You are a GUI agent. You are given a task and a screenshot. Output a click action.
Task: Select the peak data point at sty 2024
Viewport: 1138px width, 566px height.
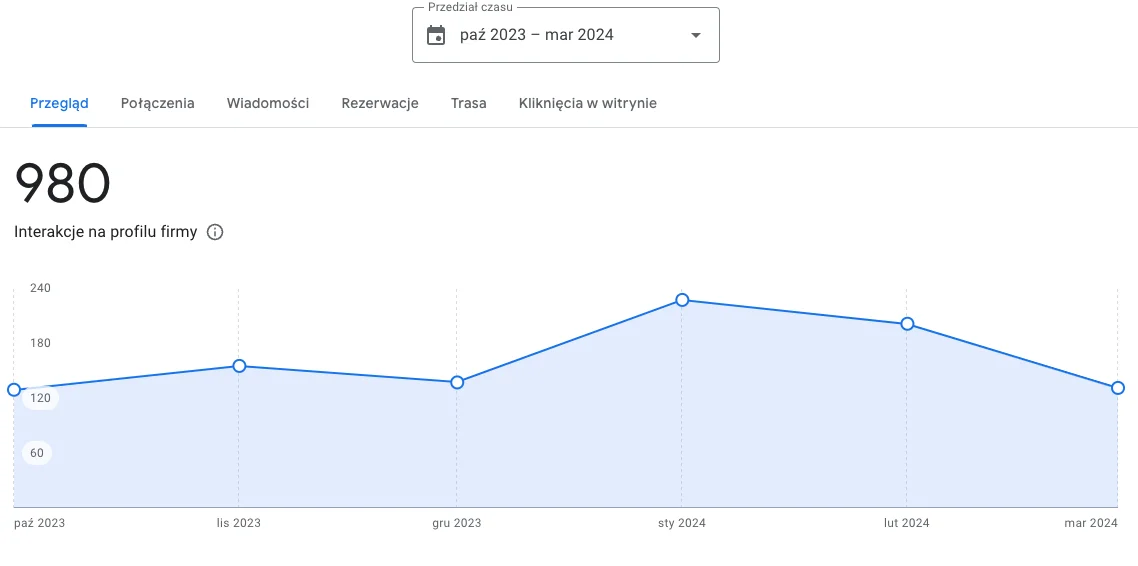pos(682,300)
